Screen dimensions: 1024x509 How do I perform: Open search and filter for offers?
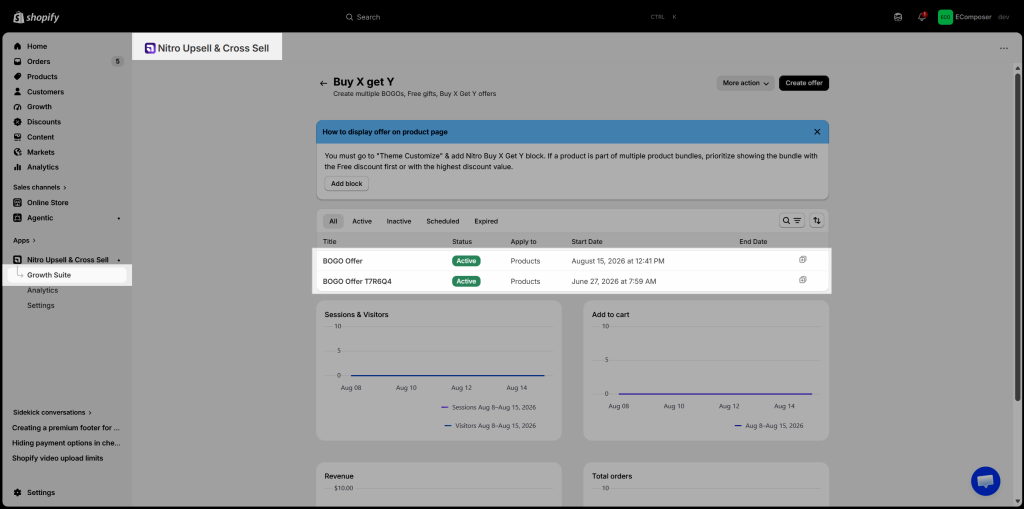[792, 221]
